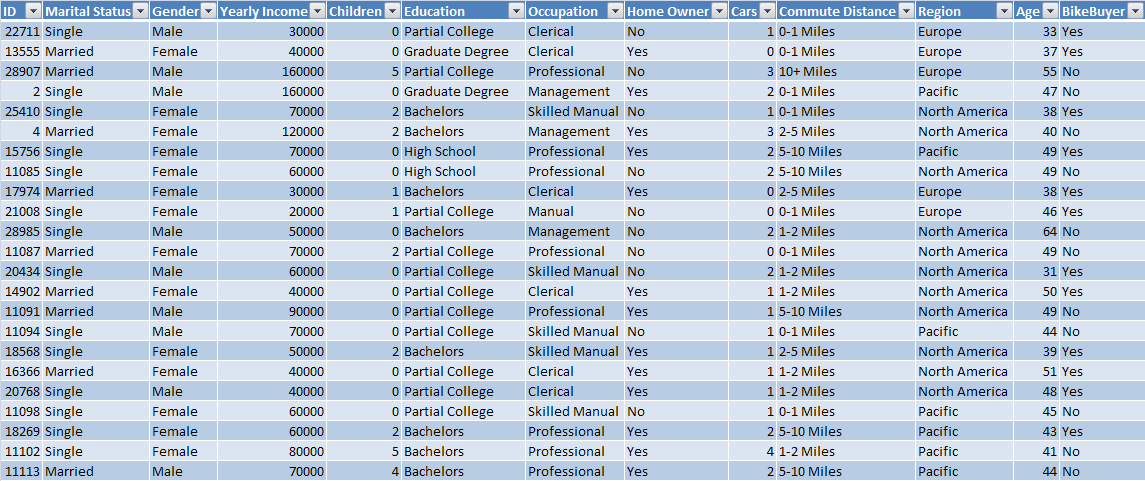
Task: Open the Children column filter dropdown
Action: (391, 11)
